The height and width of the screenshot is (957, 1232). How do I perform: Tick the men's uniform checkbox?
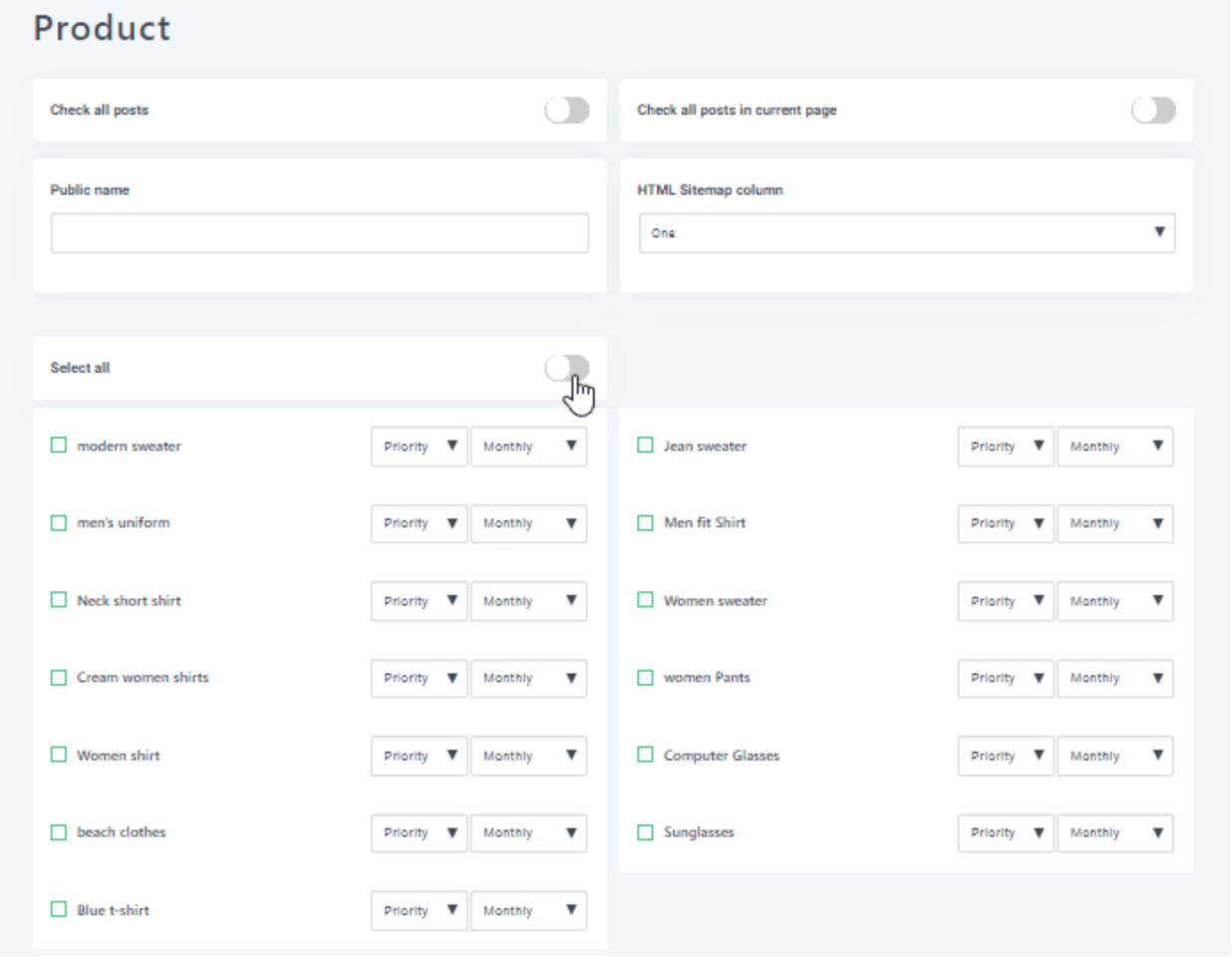coord(59,522)
